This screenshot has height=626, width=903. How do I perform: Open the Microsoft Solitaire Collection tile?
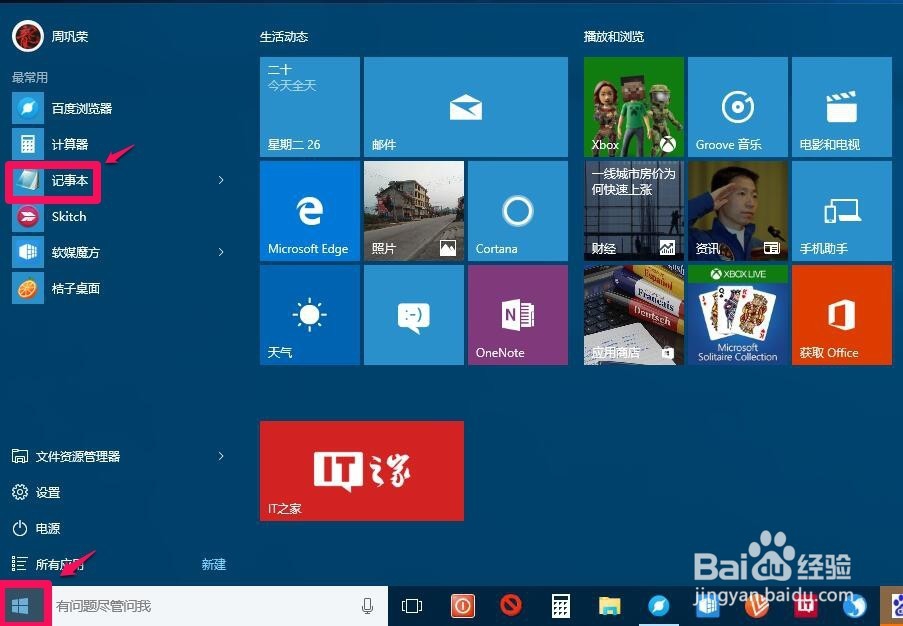(x=738, y=315)
